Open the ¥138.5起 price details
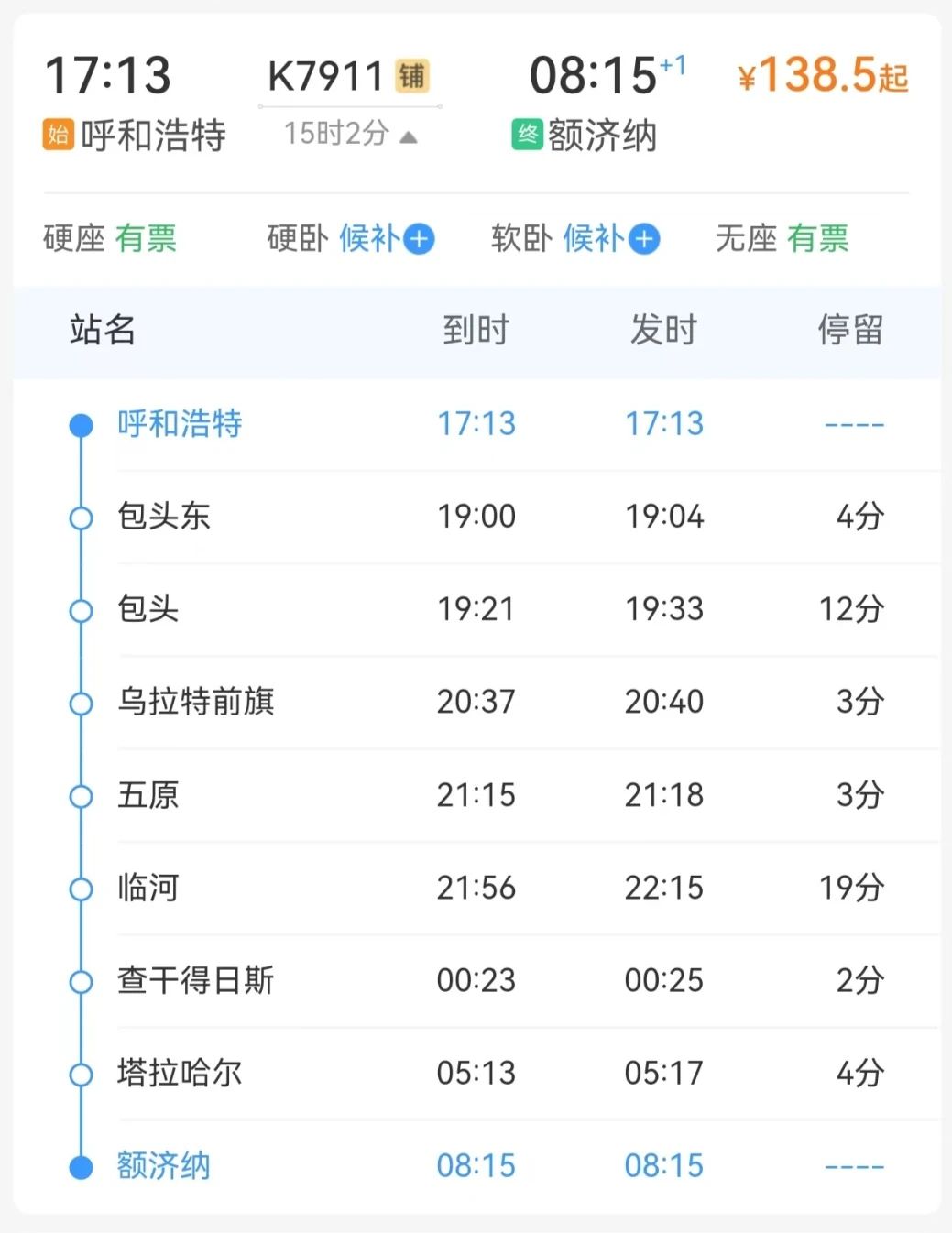 click(822, 76)
